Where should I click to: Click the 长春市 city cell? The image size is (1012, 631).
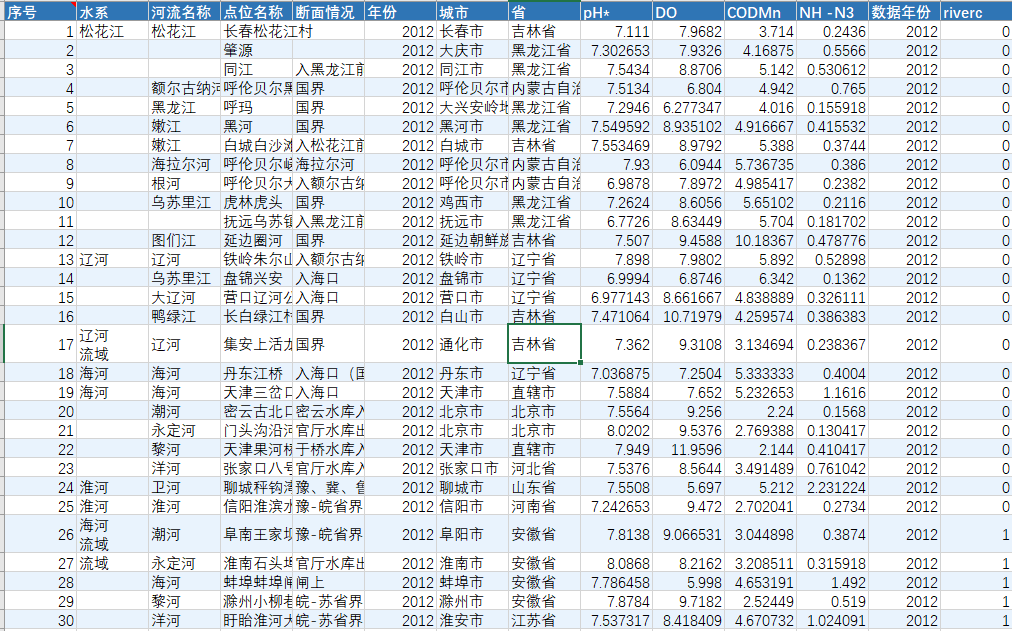472,32
